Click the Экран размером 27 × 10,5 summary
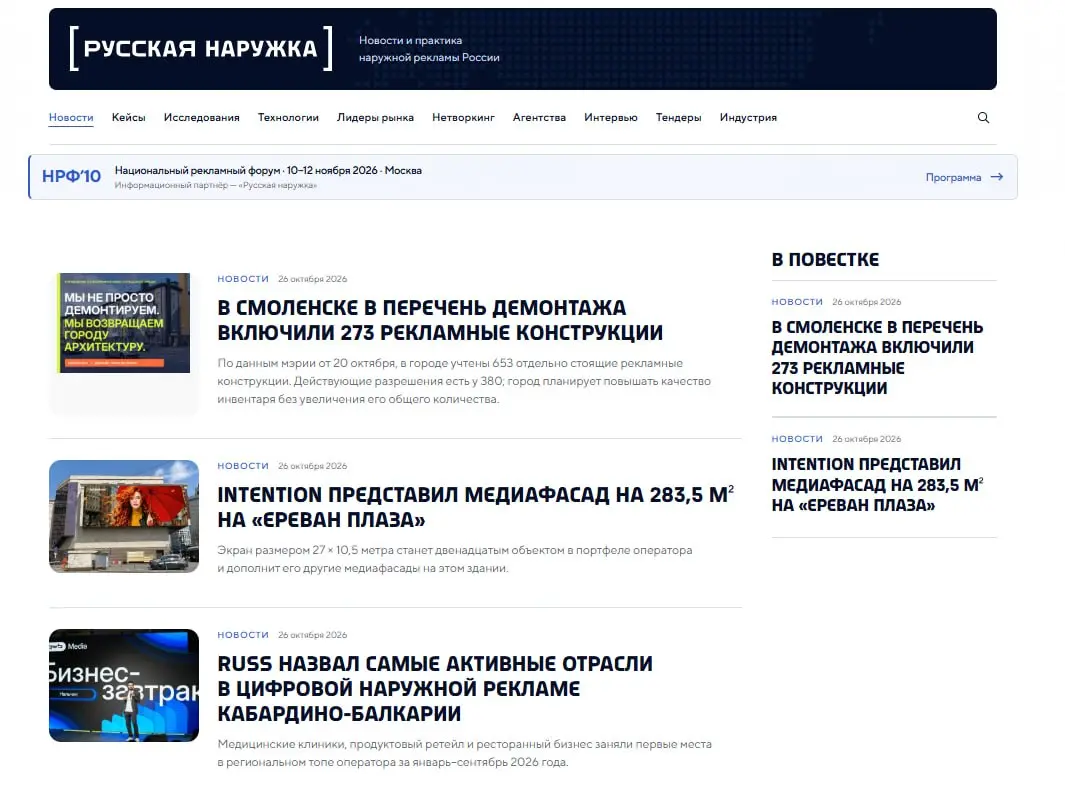This screenshot has width=1065, height=787. click(454, 559)
